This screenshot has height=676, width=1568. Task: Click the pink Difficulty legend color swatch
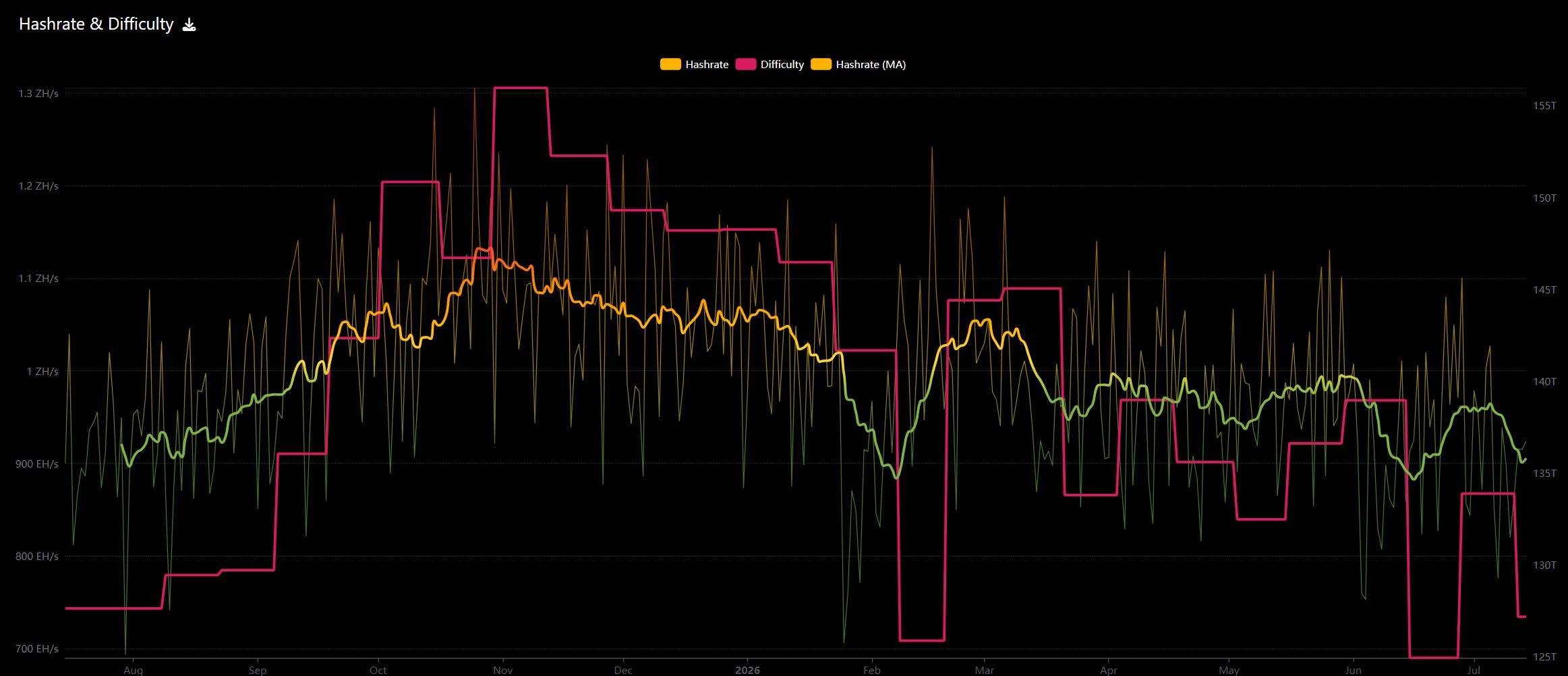point(746,65)
